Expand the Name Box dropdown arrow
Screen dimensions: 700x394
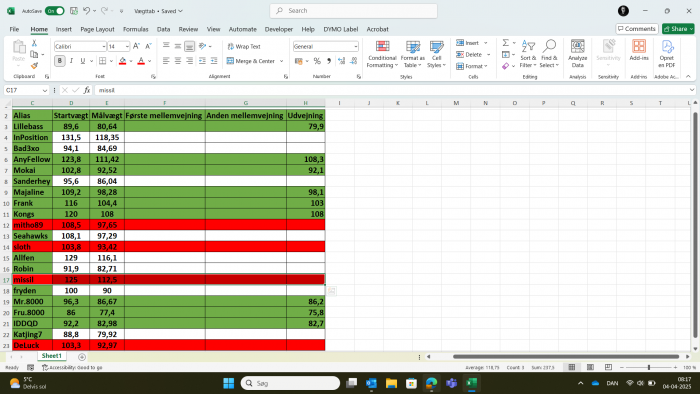click(x=45, y=90)
